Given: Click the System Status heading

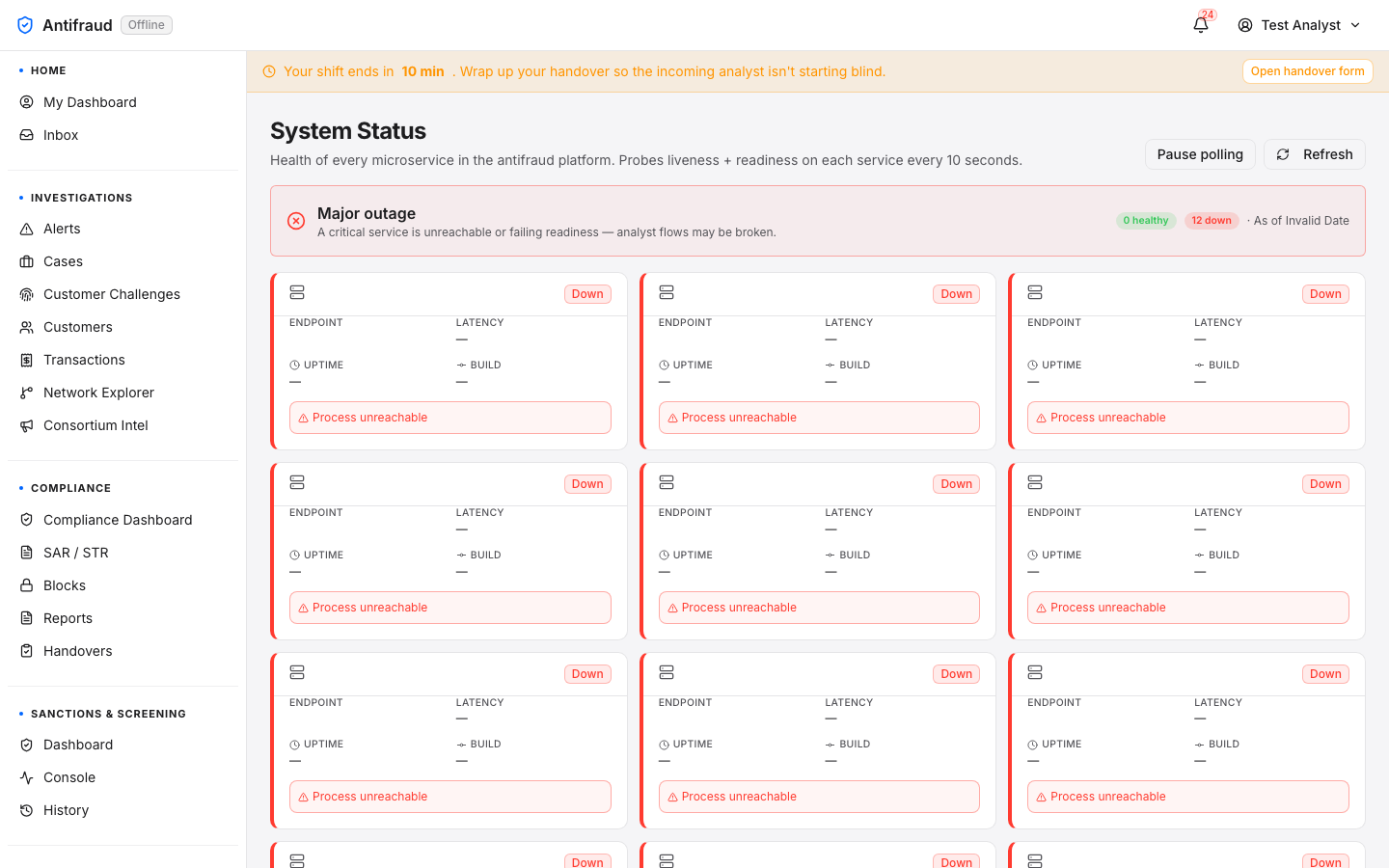Looking at the screenshot, I should pos(348,131).
